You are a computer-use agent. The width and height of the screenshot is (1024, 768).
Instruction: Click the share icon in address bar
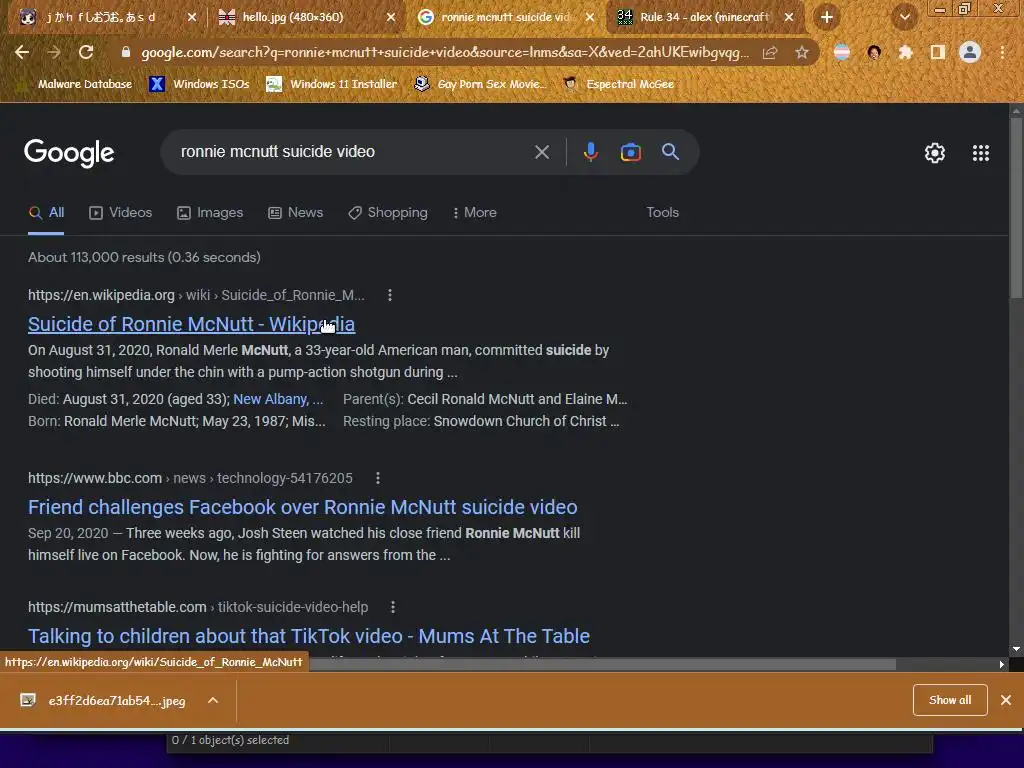pos(770,52)
